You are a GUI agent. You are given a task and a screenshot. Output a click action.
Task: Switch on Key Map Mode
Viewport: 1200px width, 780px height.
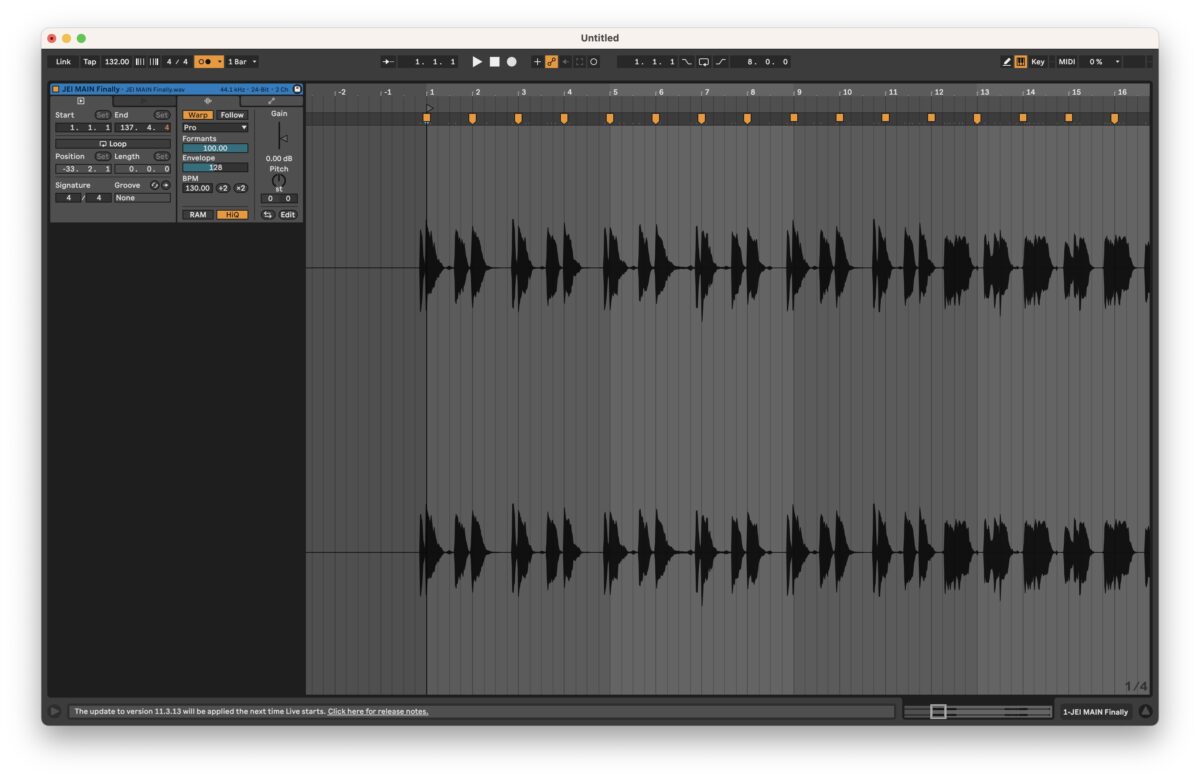(x=1038, y=62)
